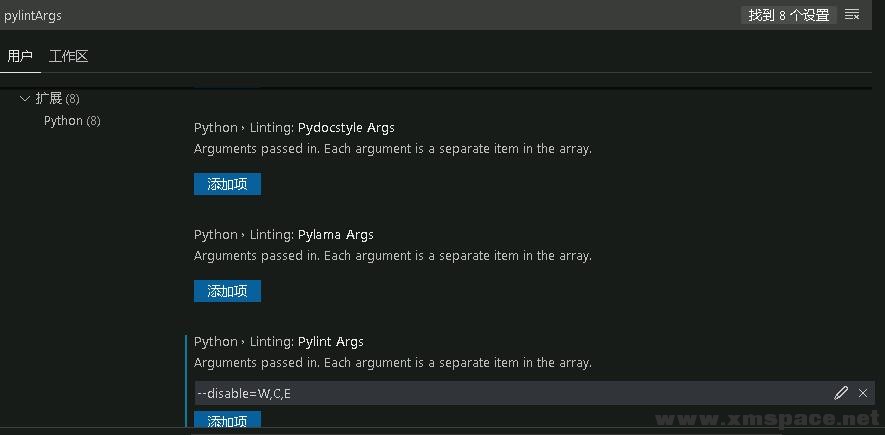Viewport: 885px width, 435px height.
Task: Edit the --disable=W,C,E item with pencil icon
Action: tap(840, 393)
